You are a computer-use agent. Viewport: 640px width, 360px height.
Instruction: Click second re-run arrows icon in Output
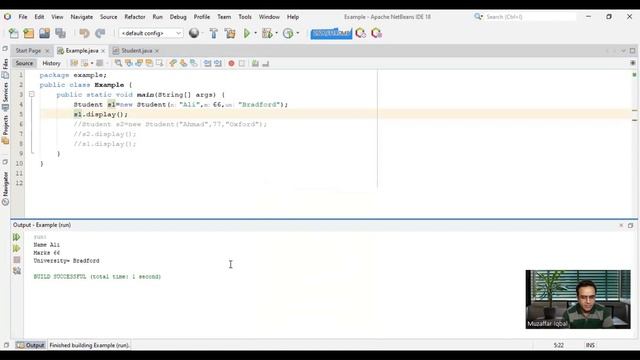coord(17,248)
